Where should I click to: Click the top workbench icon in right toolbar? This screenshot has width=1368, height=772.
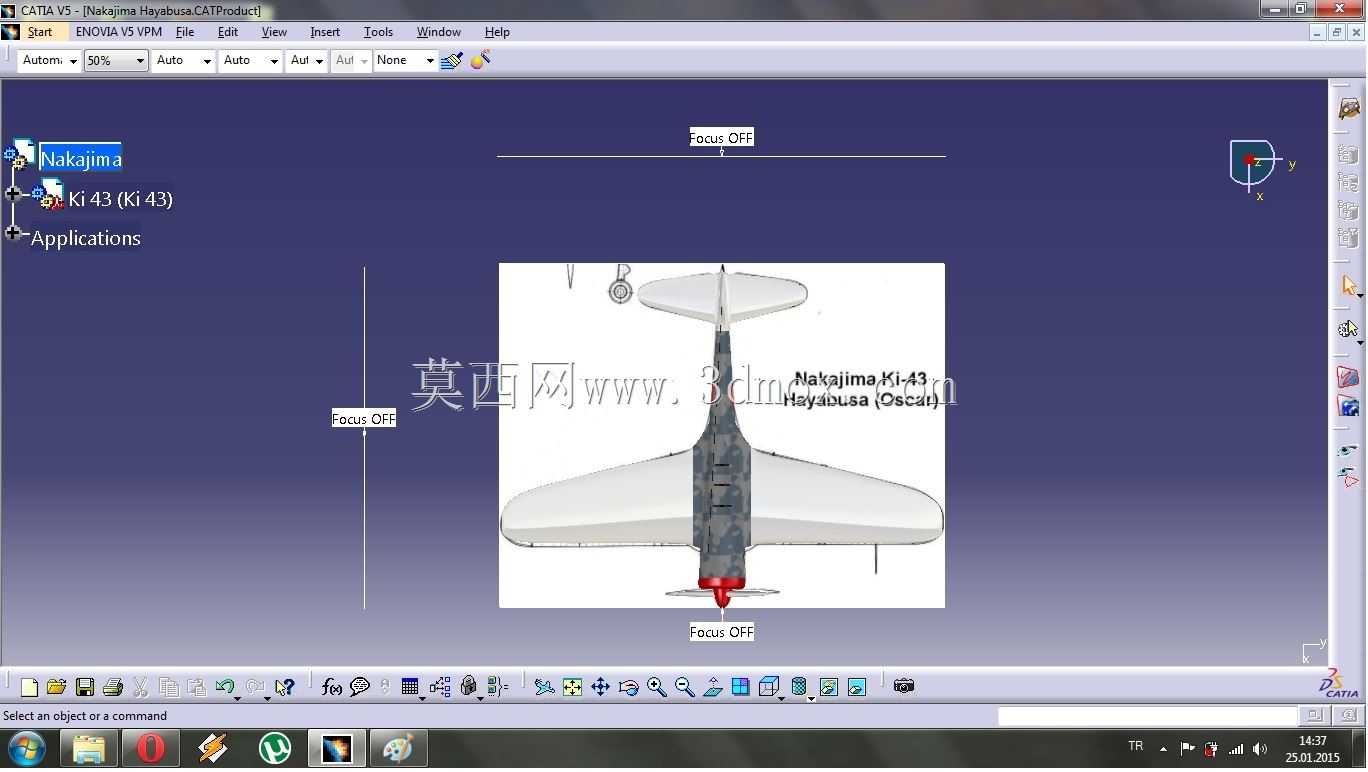[1349, 109]
